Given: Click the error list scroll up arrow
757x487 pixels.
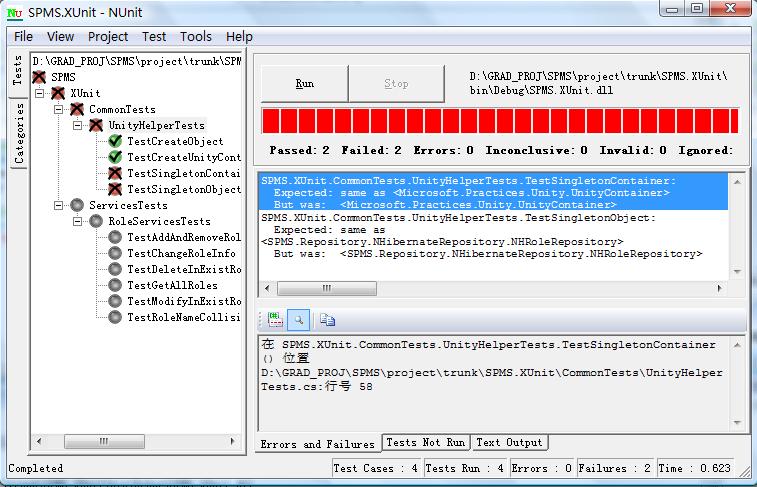Looking at the screenshot, I should (x=737, y=182).
